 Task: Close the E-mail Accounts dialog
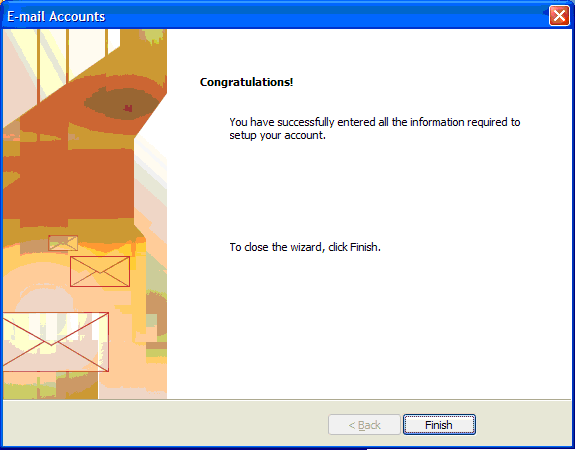click(x=559, y=16)
